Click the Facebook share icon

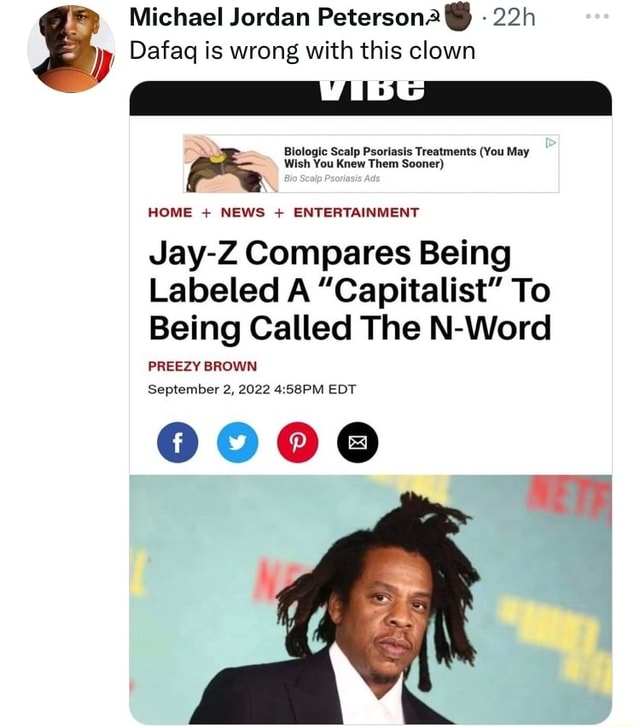178,442
